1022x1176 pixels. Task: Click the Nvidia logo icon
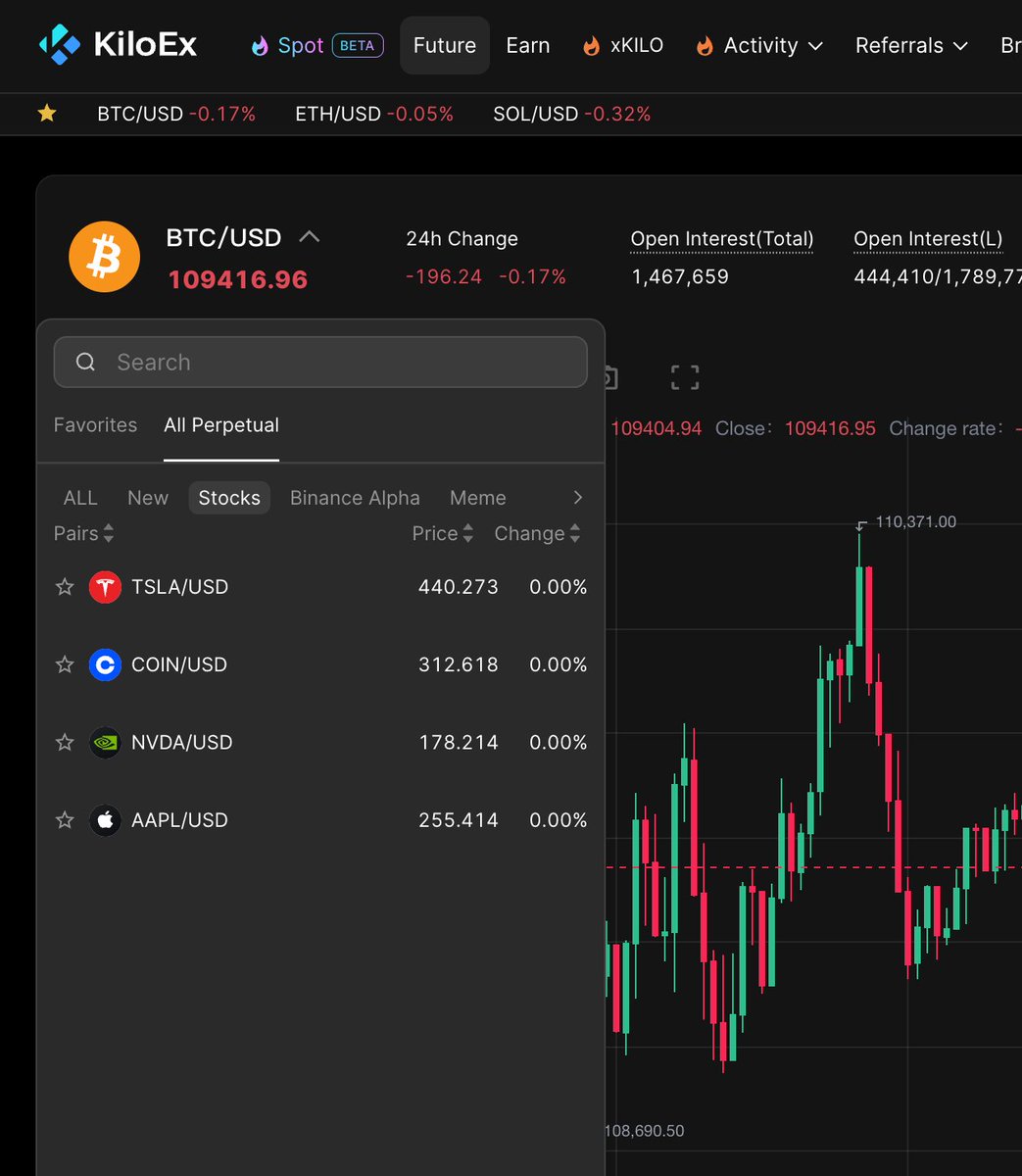tap(105, 743)
